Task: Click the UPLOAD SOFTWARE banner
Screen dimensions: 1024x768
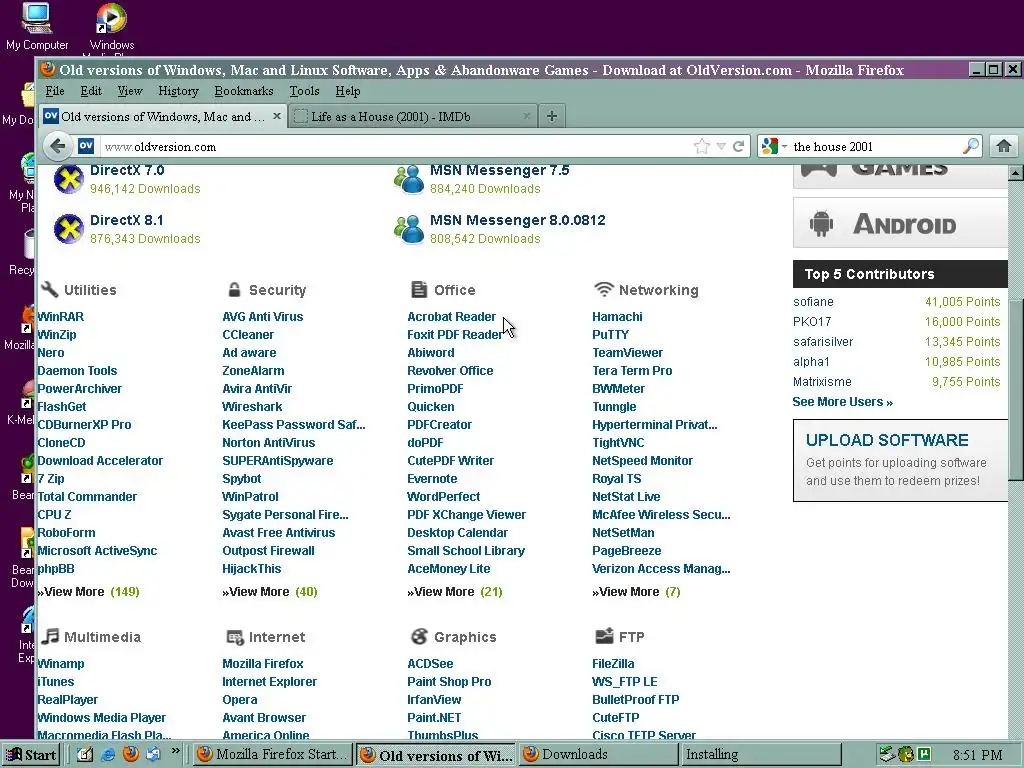Action: click(900, 460)
